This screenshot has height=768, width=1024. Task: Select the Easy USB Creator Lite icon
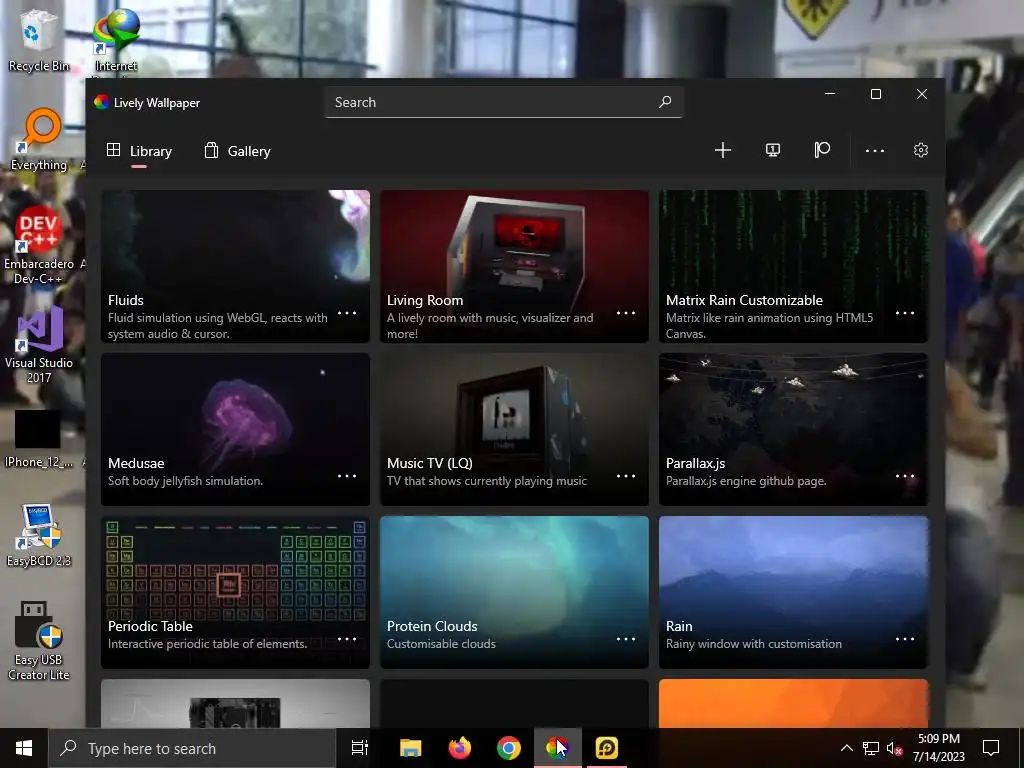point(39,641)
